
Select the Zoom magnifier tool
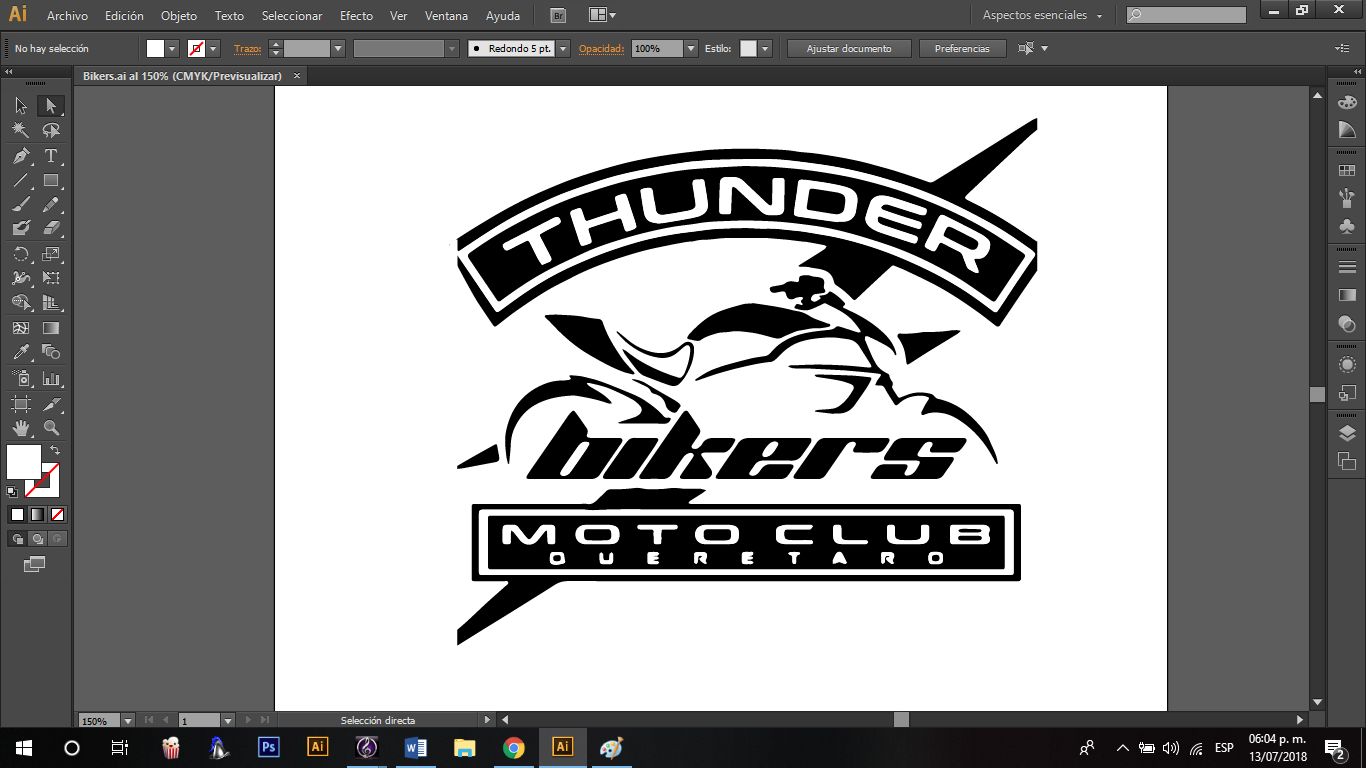pyautogui.click(x=51, y=428)
